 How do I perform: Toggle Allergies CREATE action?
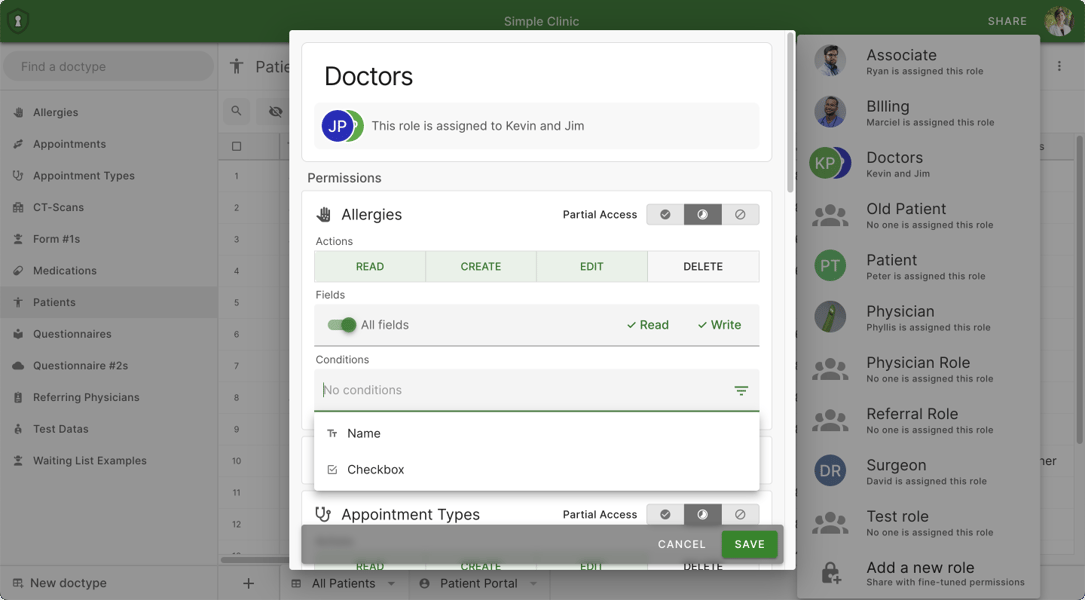(481, 266)
